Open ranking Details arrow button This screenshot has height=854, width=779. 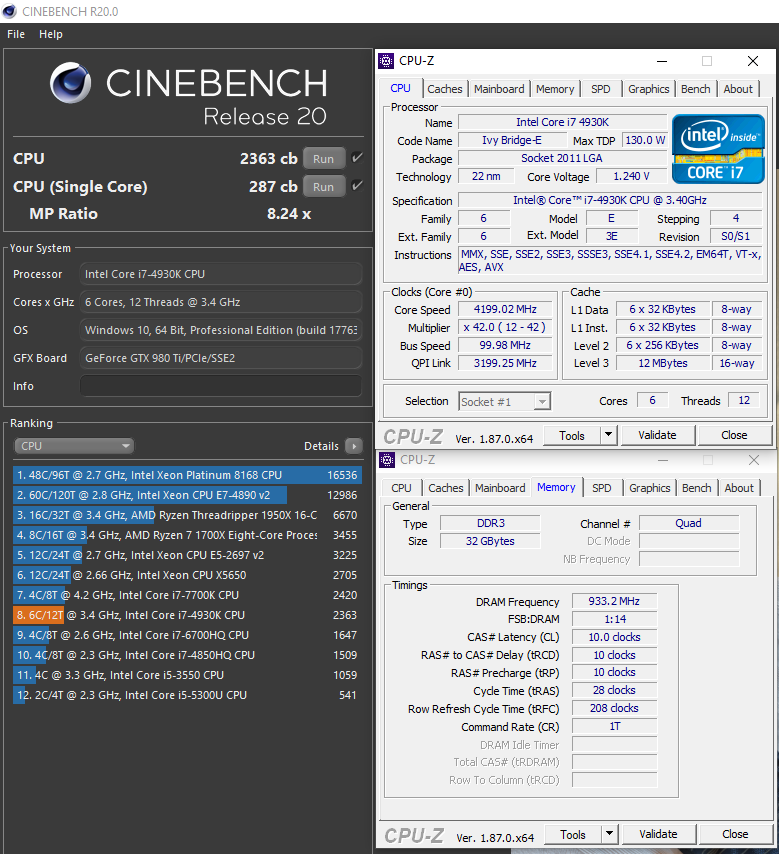pyautogui.click(x=354, y=446)
